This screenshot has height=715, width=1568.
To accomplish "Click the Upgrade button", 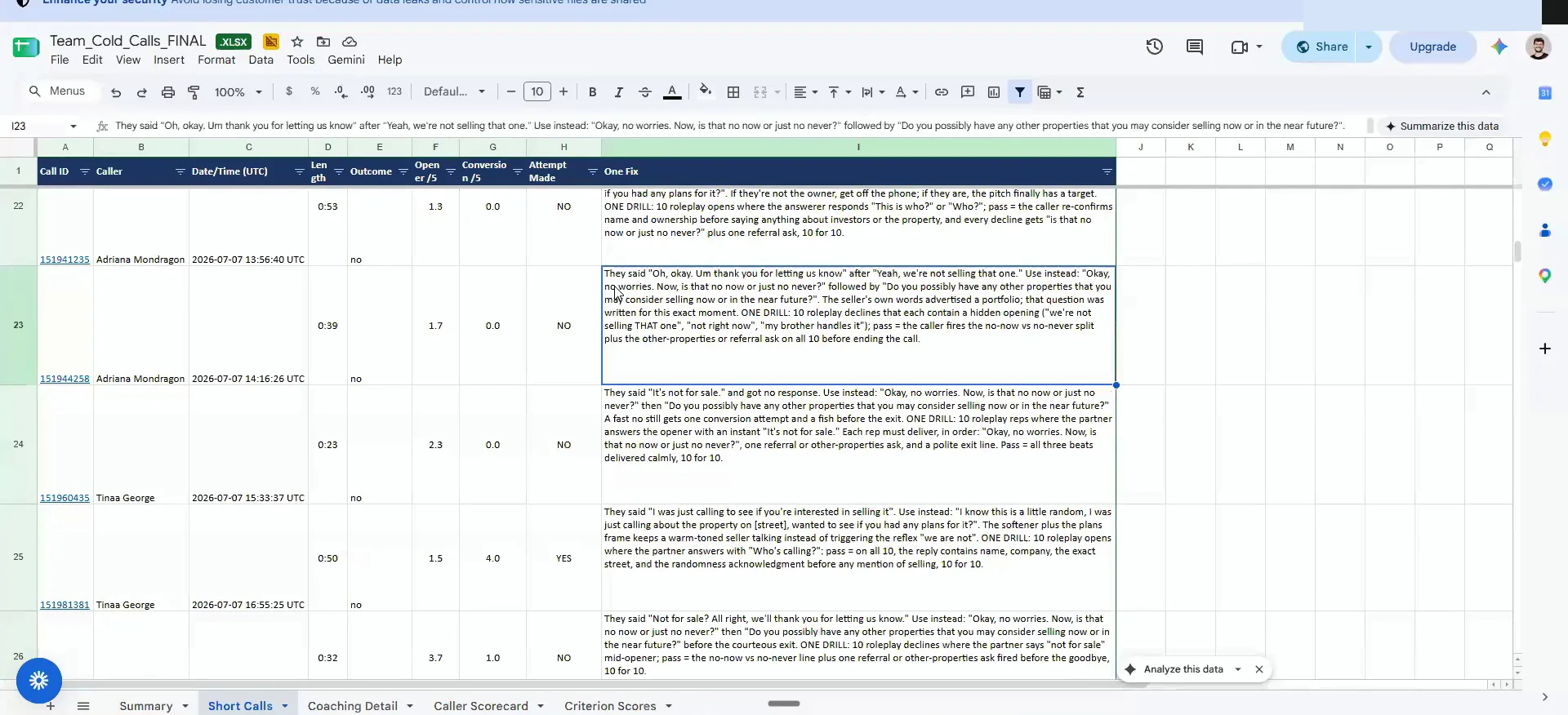I will point(1432,47).
